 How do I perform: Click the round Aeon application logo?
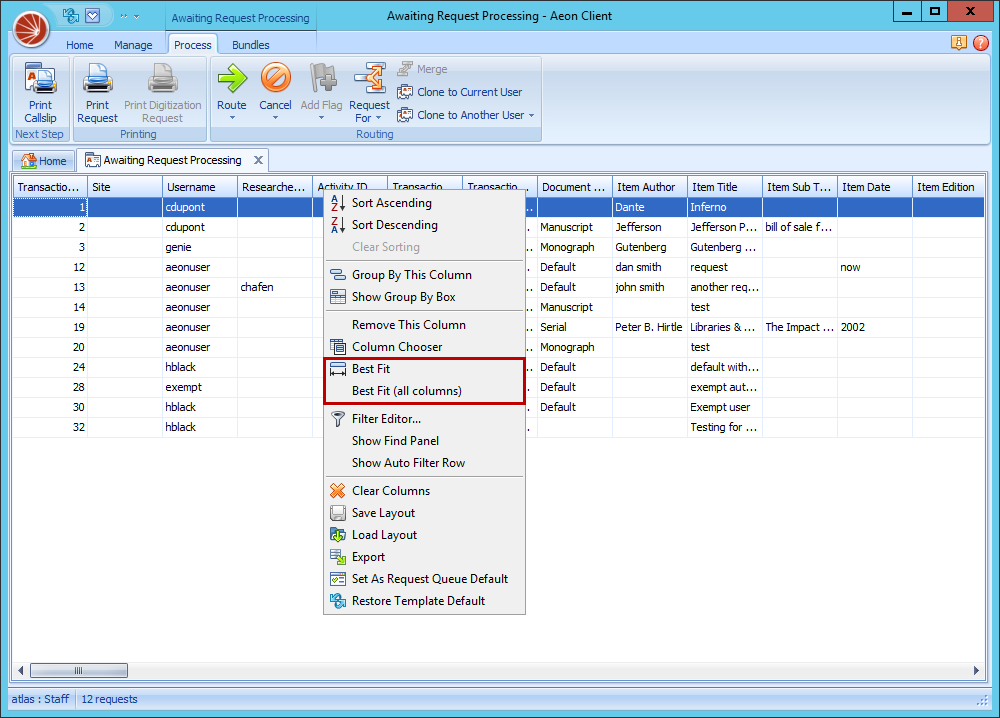tap(29, 28)
